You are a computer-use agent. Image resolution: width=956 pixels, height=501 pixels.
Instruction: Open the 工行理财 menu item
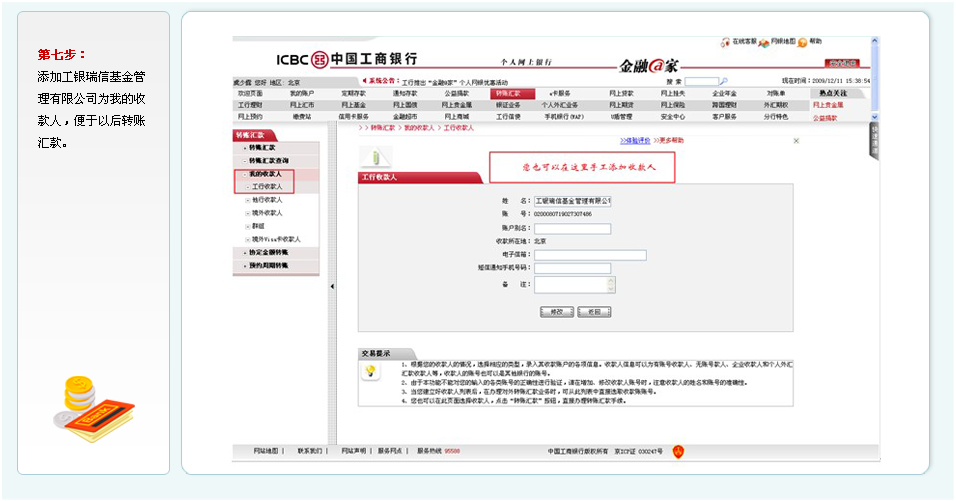click(x=250, y=105)
